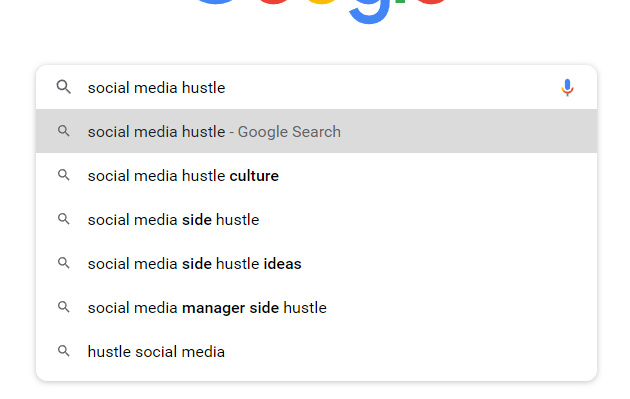Click the search icon beside 'hustle social media'
Screen dimensions: 630x399
(63, 351)
